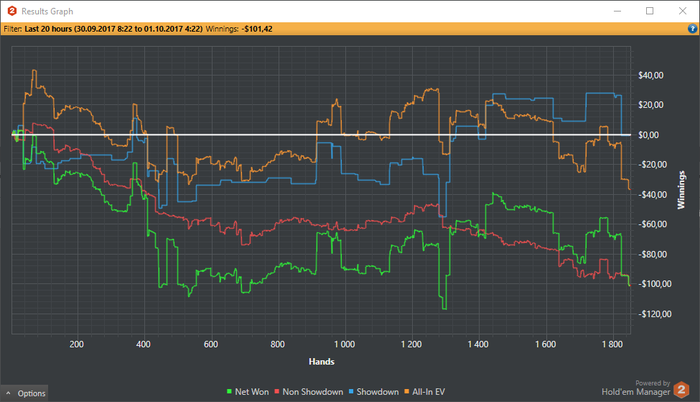Click the $40,00 axis label
The width and height of the screenshot is (700, 402).
pos(650,75)
